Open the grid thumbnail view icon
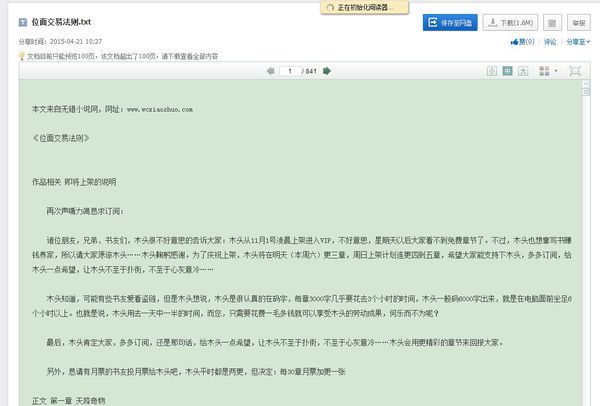 click(544, 71)
